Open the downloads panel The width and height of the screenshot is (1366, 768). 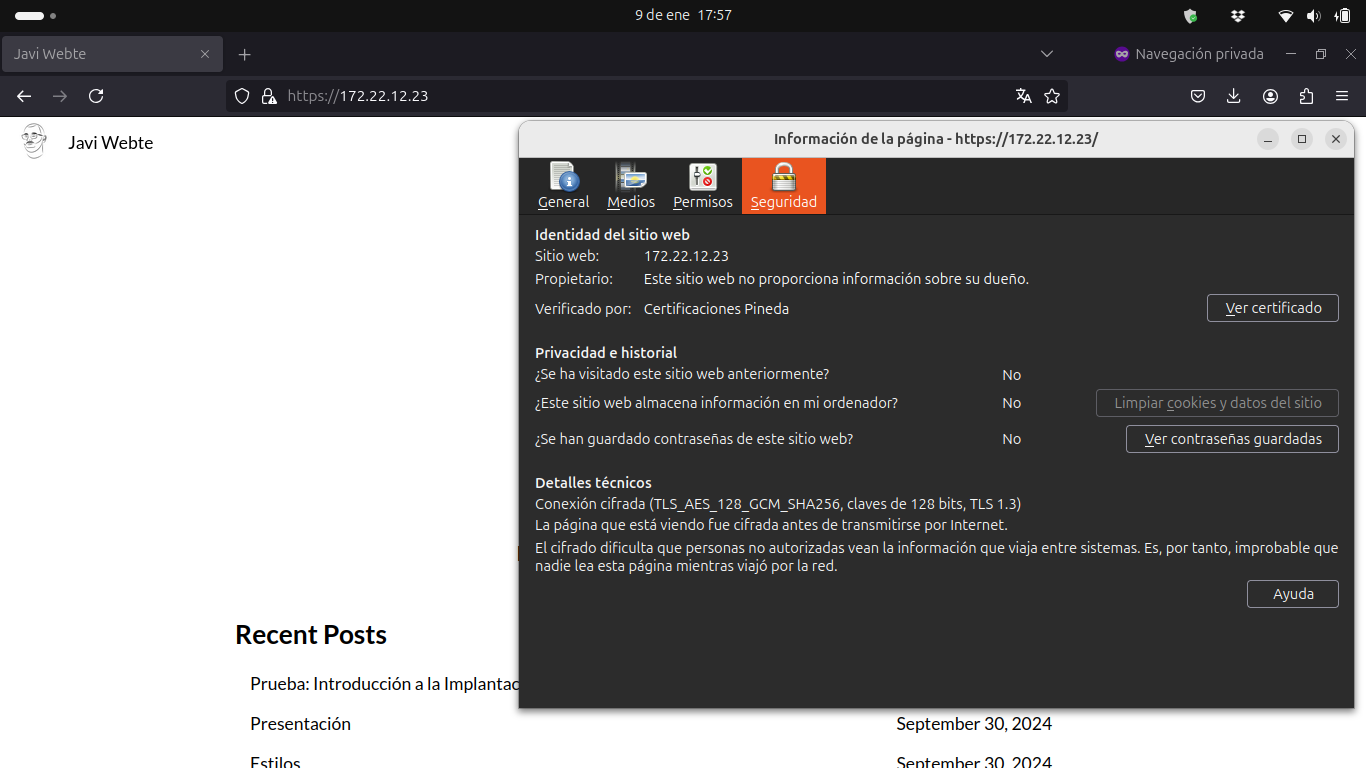[x=1234, y=96]
